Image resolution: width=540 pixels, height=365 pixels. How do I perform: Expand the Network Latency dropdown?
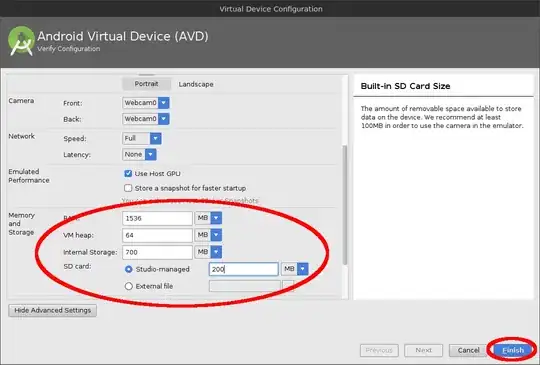pyautogui.click(x=150, y=155)
